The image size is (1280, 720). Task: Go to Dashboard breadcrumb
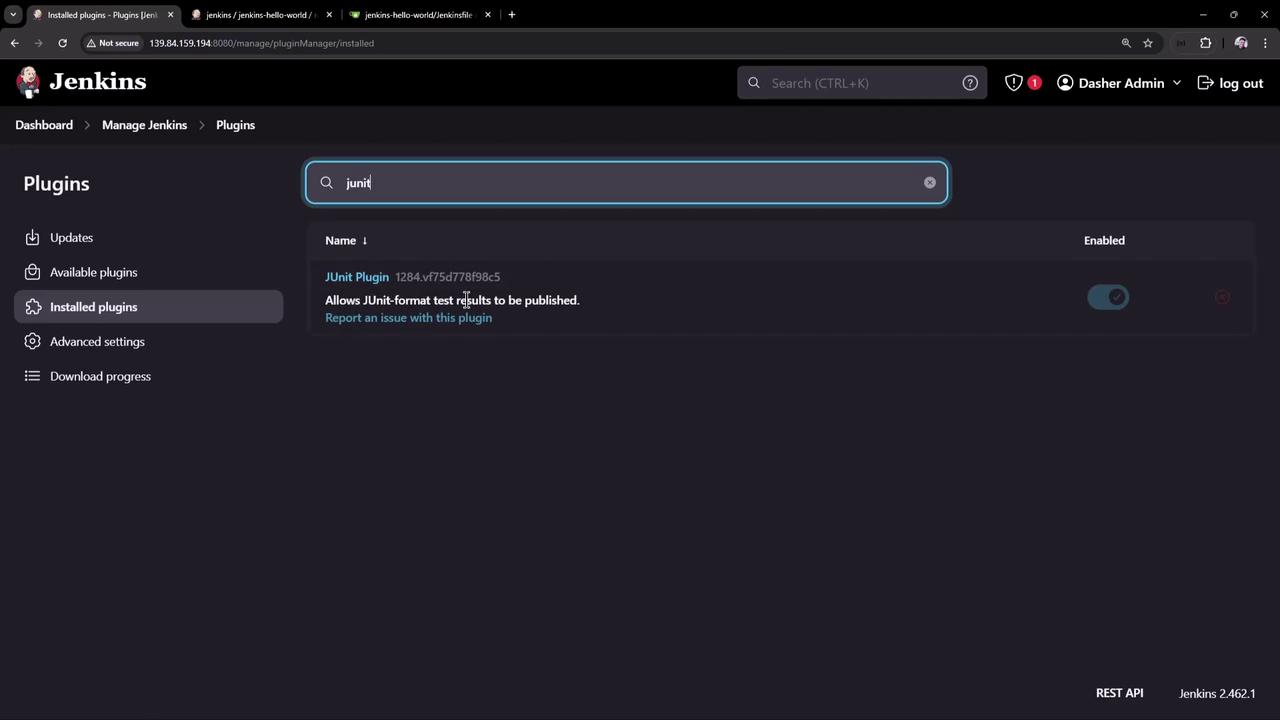44,125
